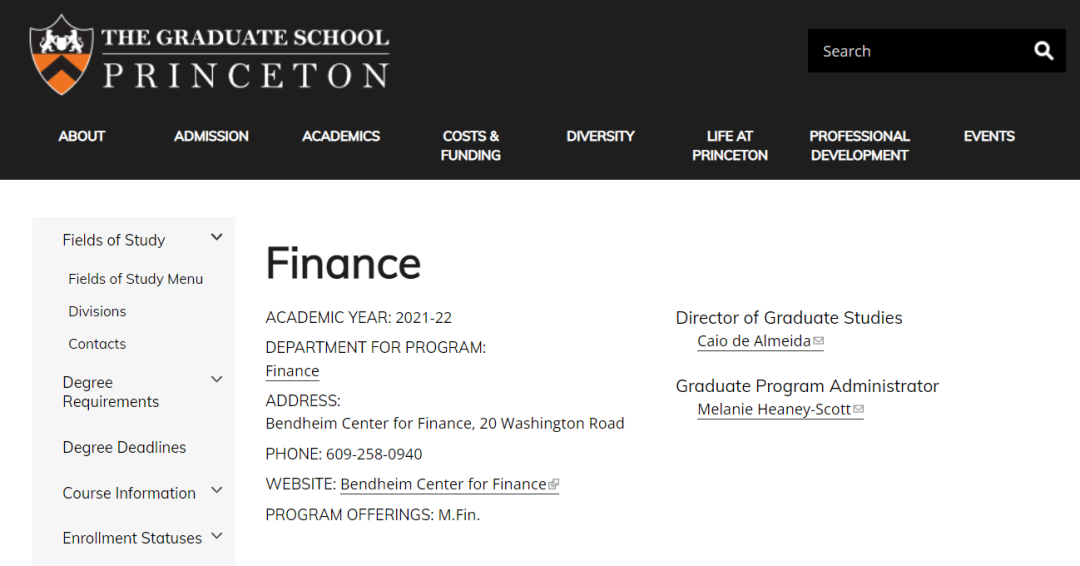Click the search magnifier icon
1080x566 pixels.
[x=1043, y=51]
